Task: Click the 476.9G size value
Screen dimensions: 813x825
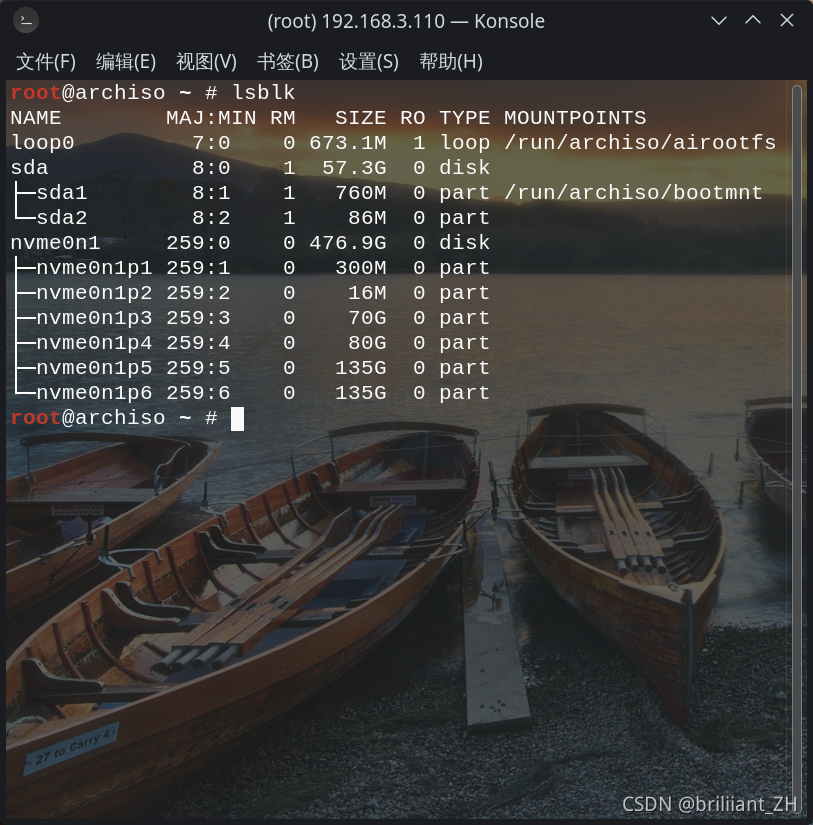Action: pyautogui.click(x=348, y=243)
